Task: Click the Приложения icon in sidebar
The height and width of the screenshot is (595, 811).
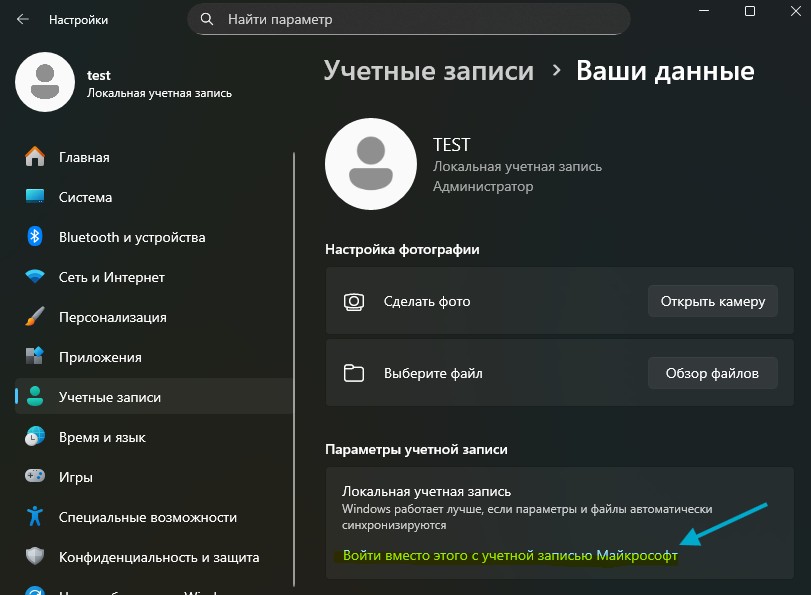Action: [x=35, y=357]
